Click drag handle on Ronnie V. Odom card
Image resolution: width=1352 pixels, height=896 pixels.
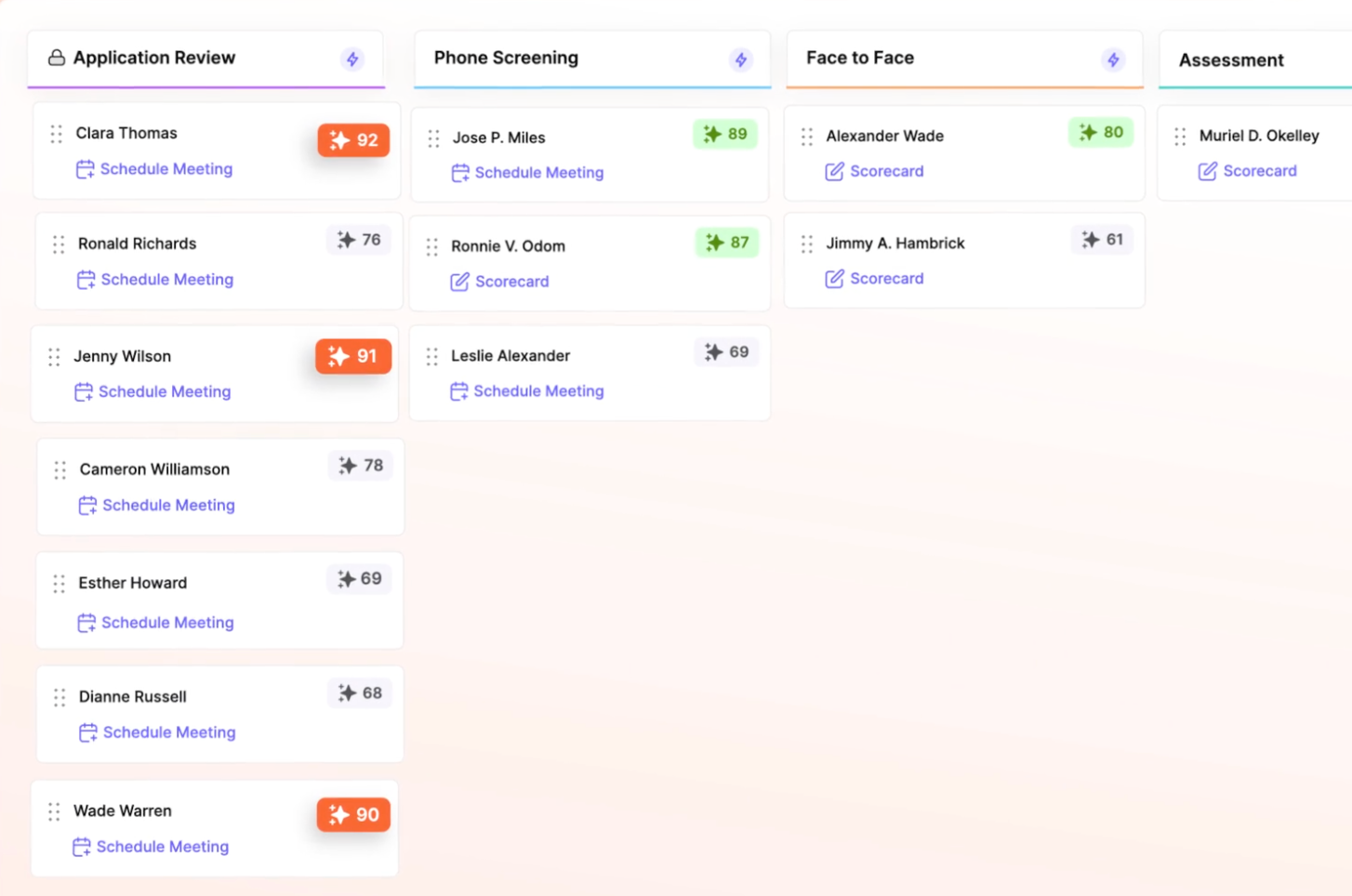pos(431,247)
